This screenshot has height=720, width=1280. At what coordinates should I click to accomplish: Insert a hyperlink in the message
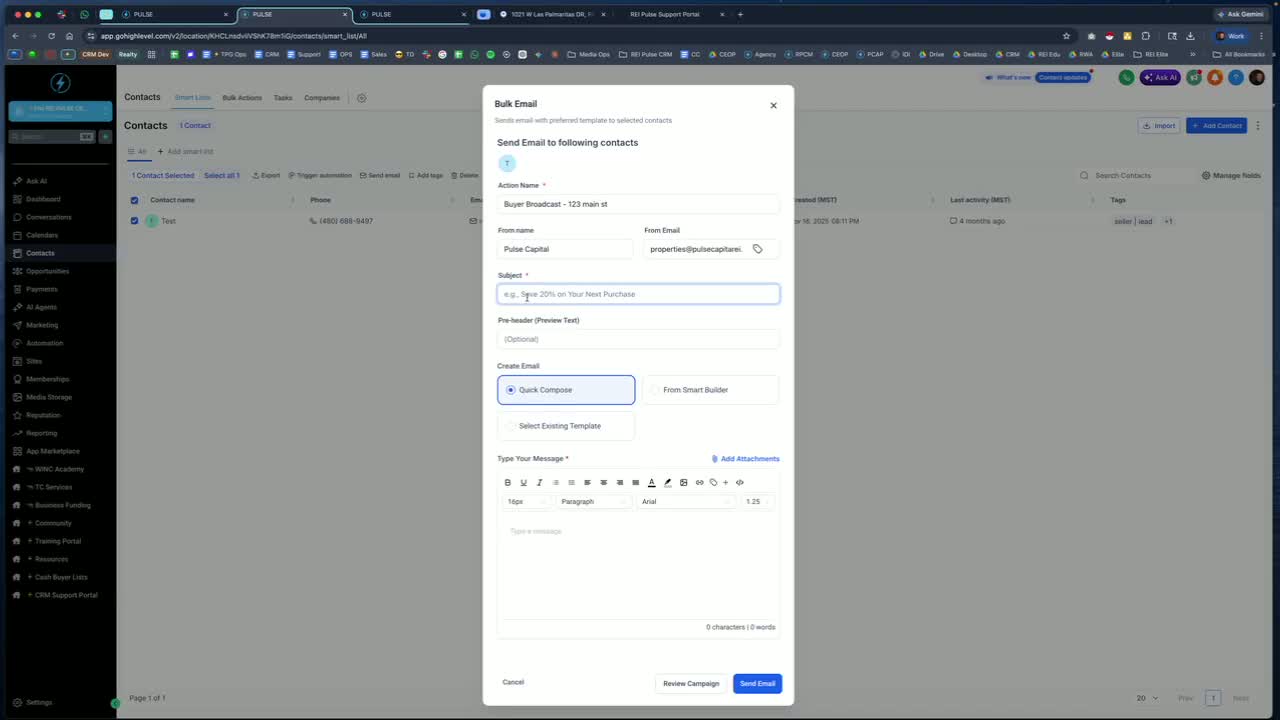pos(699,482)
